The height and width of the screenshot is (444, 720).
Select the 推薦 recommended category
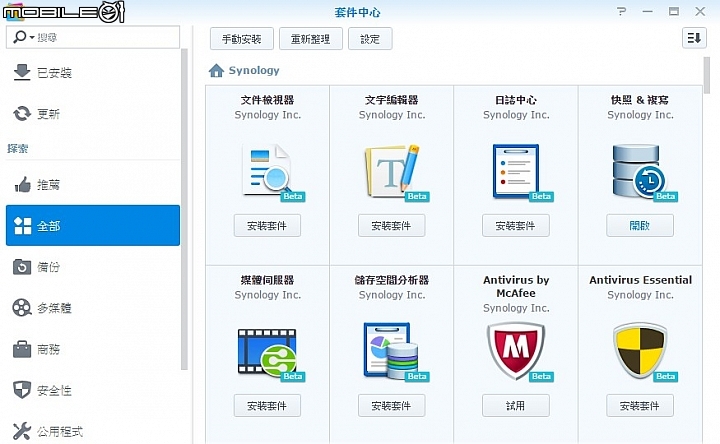pos(93,185)
